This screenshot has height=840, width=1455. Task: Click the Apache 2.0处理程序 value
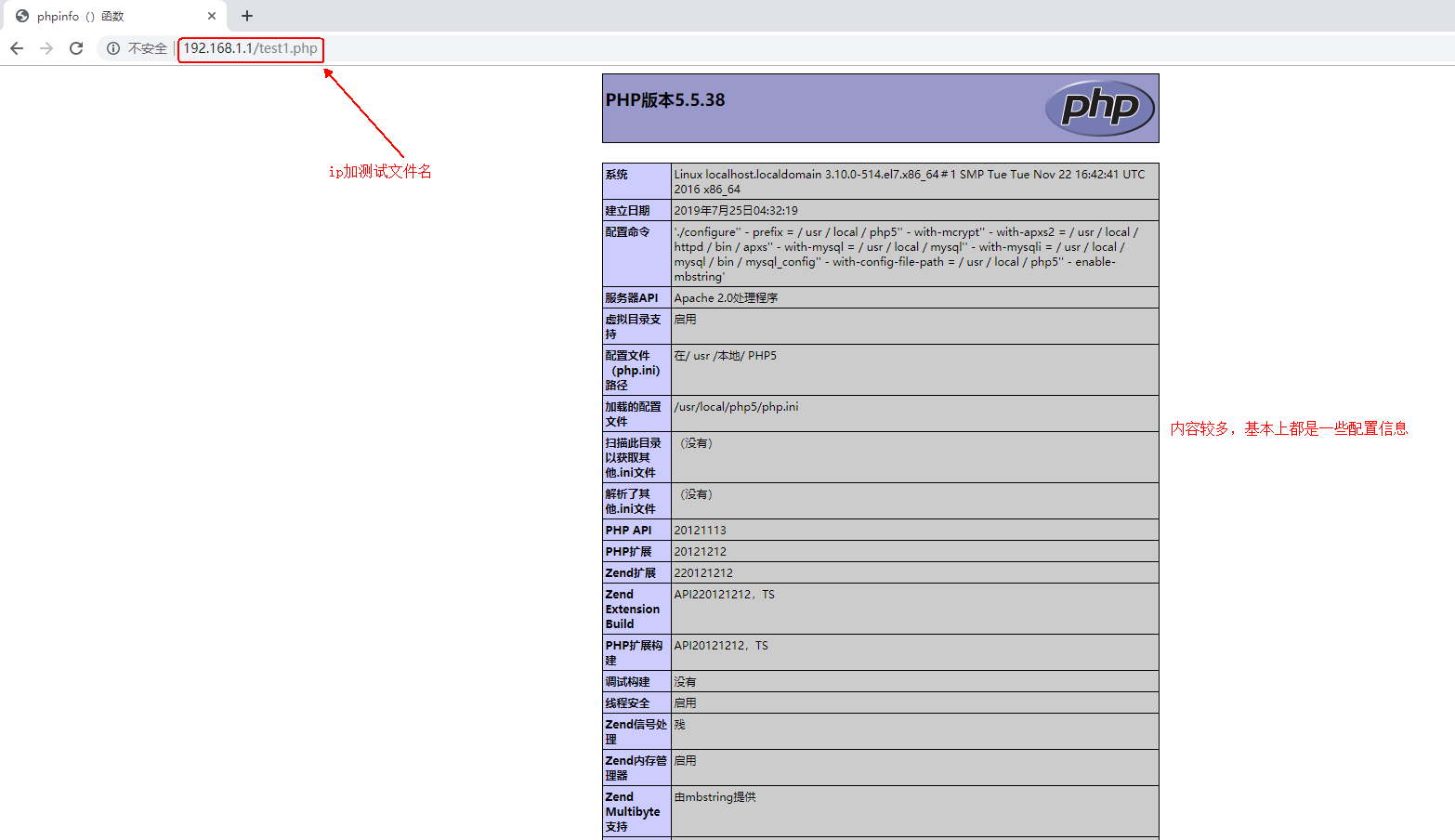tap(726, 298)
